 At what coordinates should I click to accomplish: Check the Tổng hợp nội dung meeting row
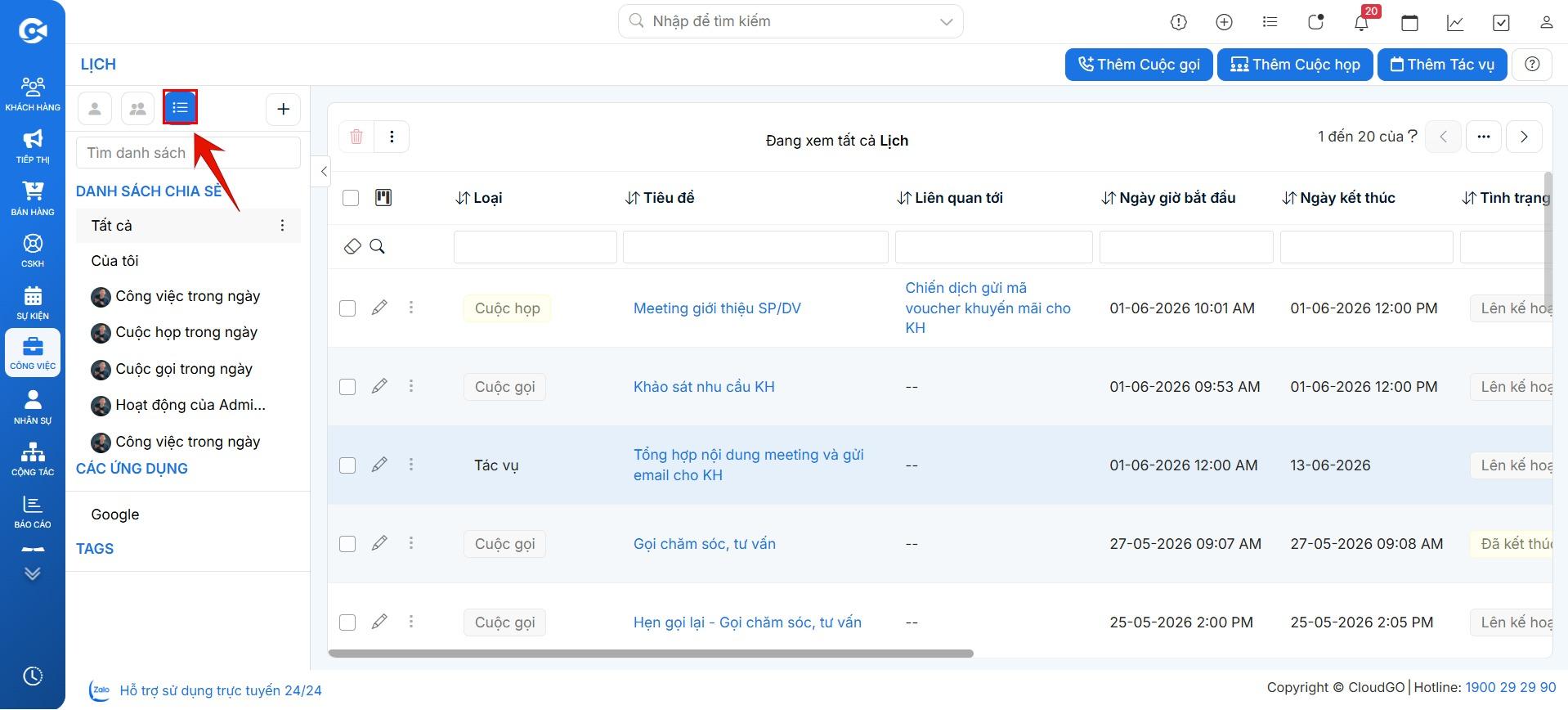click(x=347, y=465)
